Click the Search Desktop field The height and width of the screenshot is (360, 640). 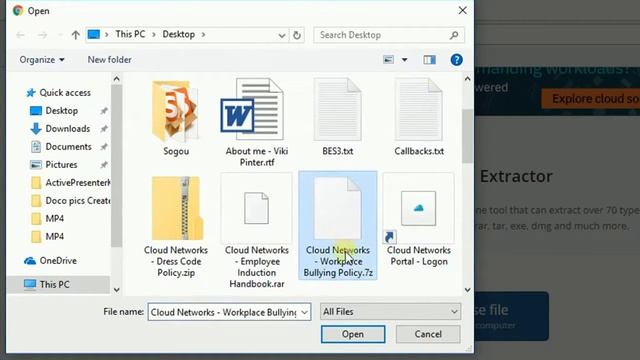point(384,35)
